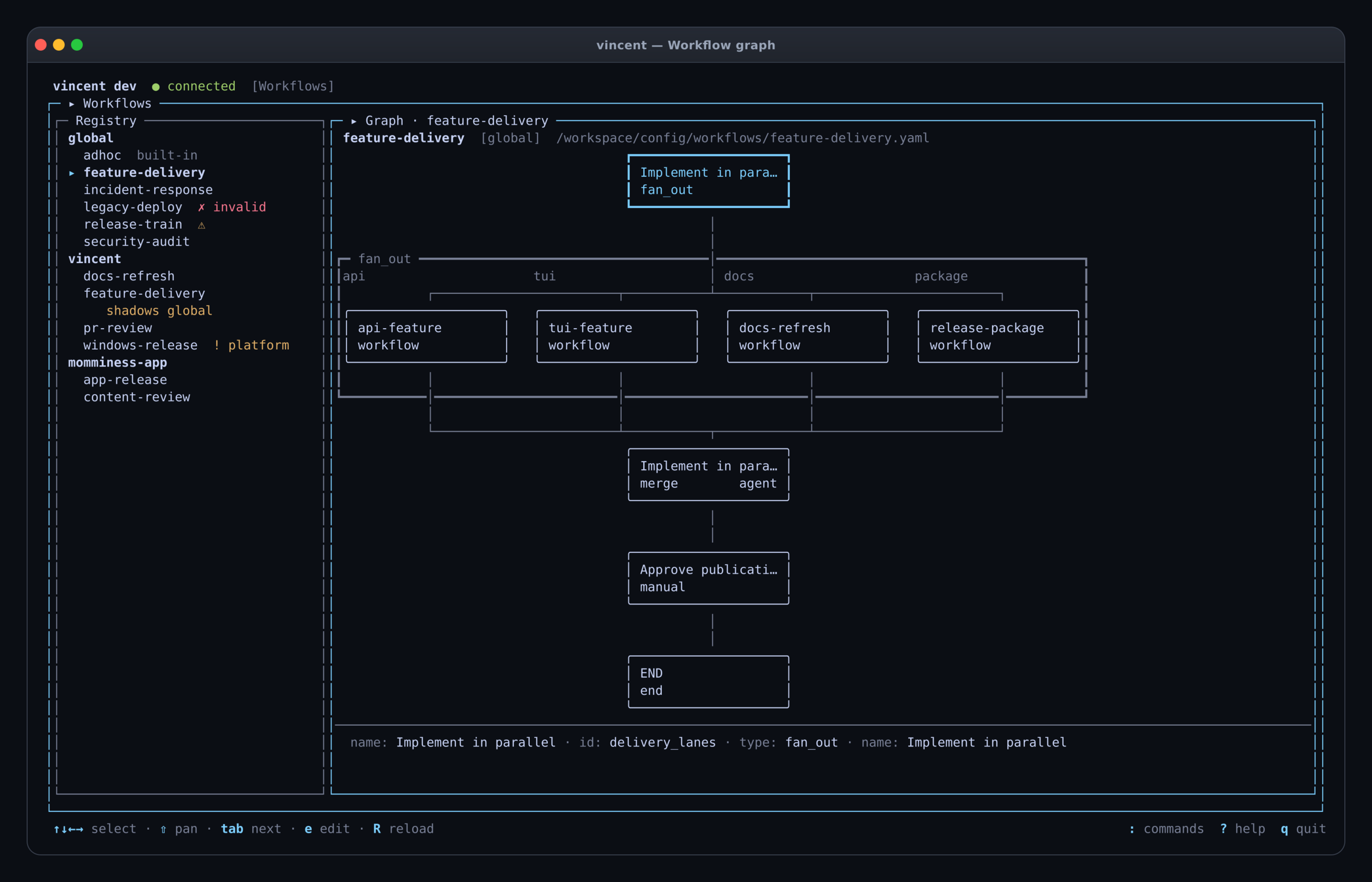Click the '! platform' warning label
The height and width of the screenshot is (882, 1372).
pyautogui.click(x=251, y=346)
